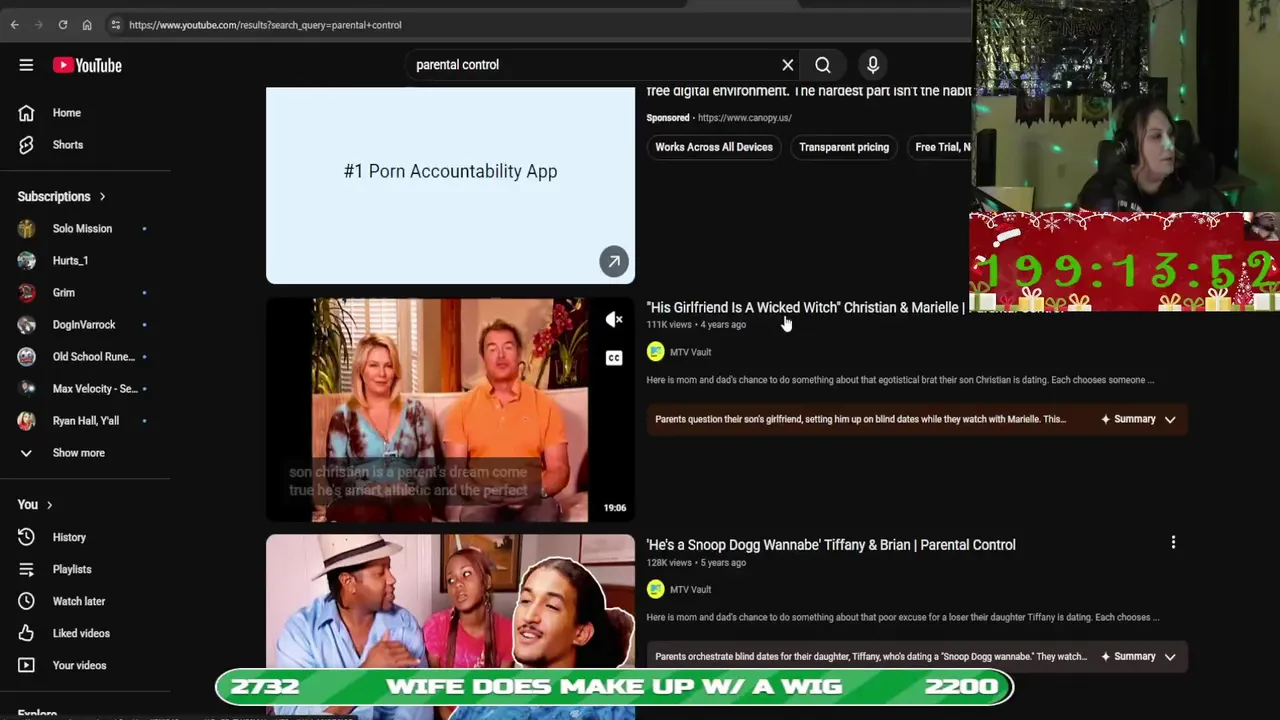Click the DogInVarrock channel avatar
The height and width of the screenshot is (720, 1280).
coord(27,325)
